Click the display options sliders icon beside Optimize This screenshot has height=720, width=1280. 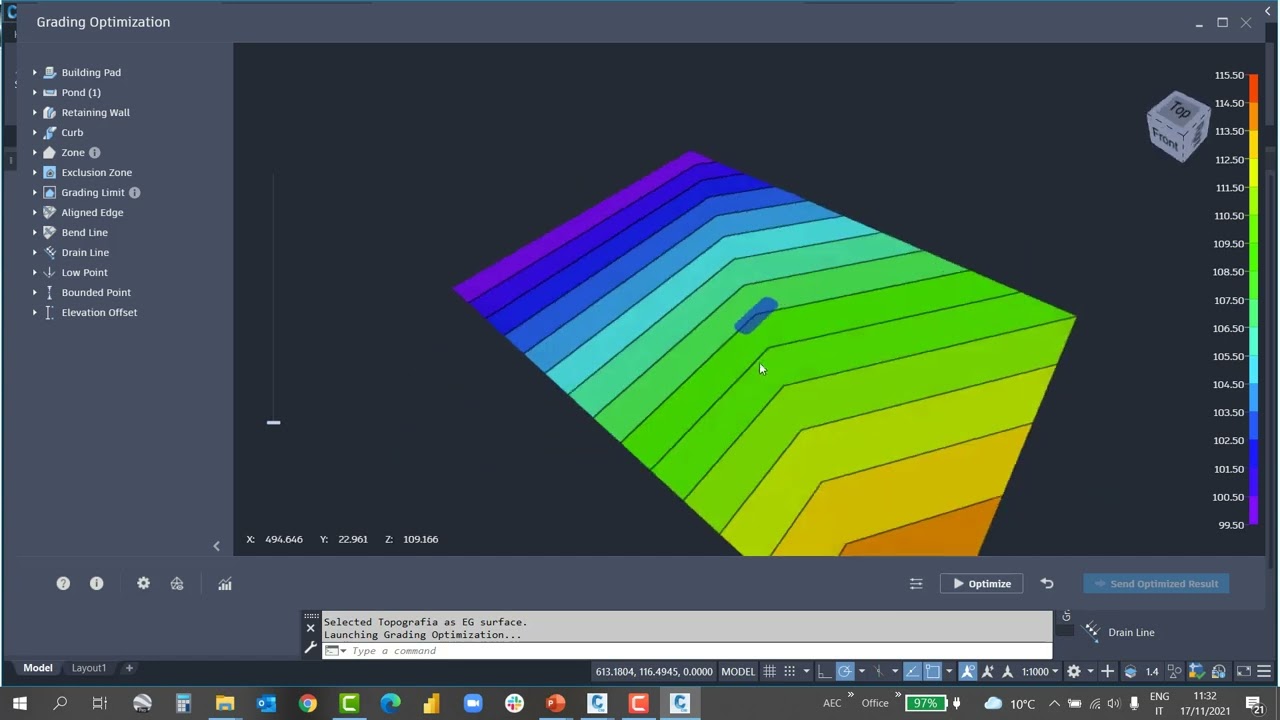[916, 584]
